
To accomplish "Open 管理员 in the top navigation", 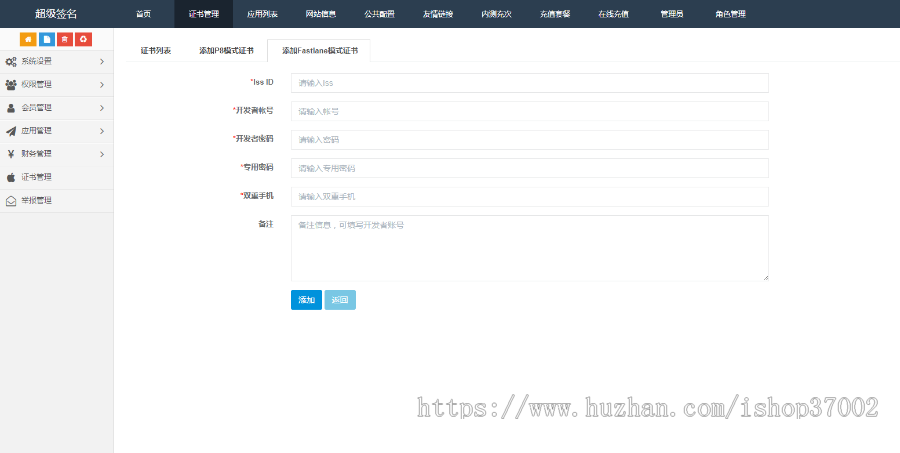I will click(x=672, y=14).
